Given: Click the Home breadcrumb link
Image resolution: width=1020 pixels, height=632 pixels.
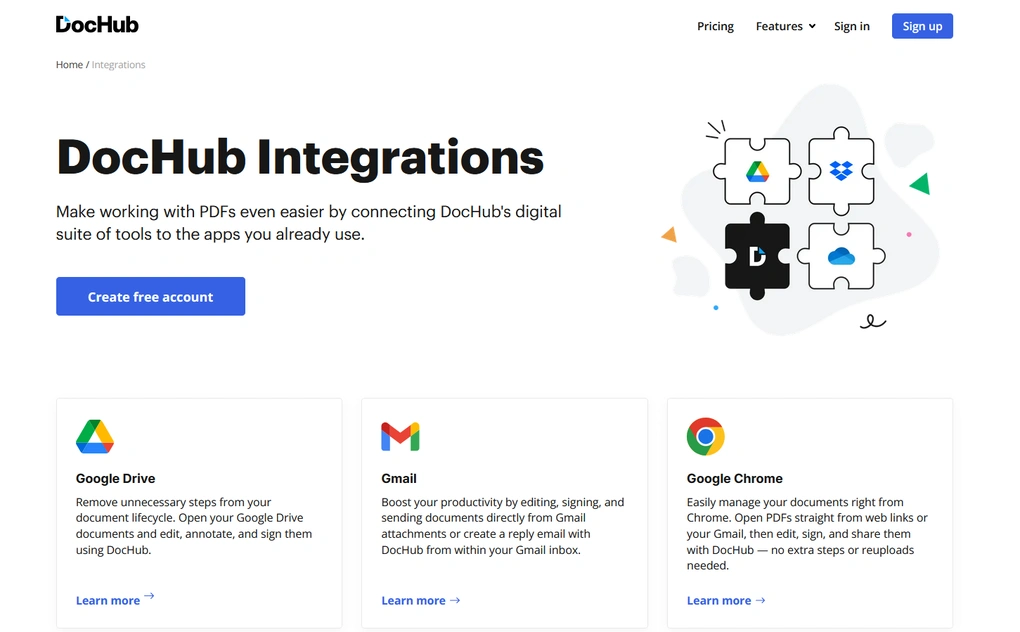Looking at the screenshot, I should (x=68, y=64).
